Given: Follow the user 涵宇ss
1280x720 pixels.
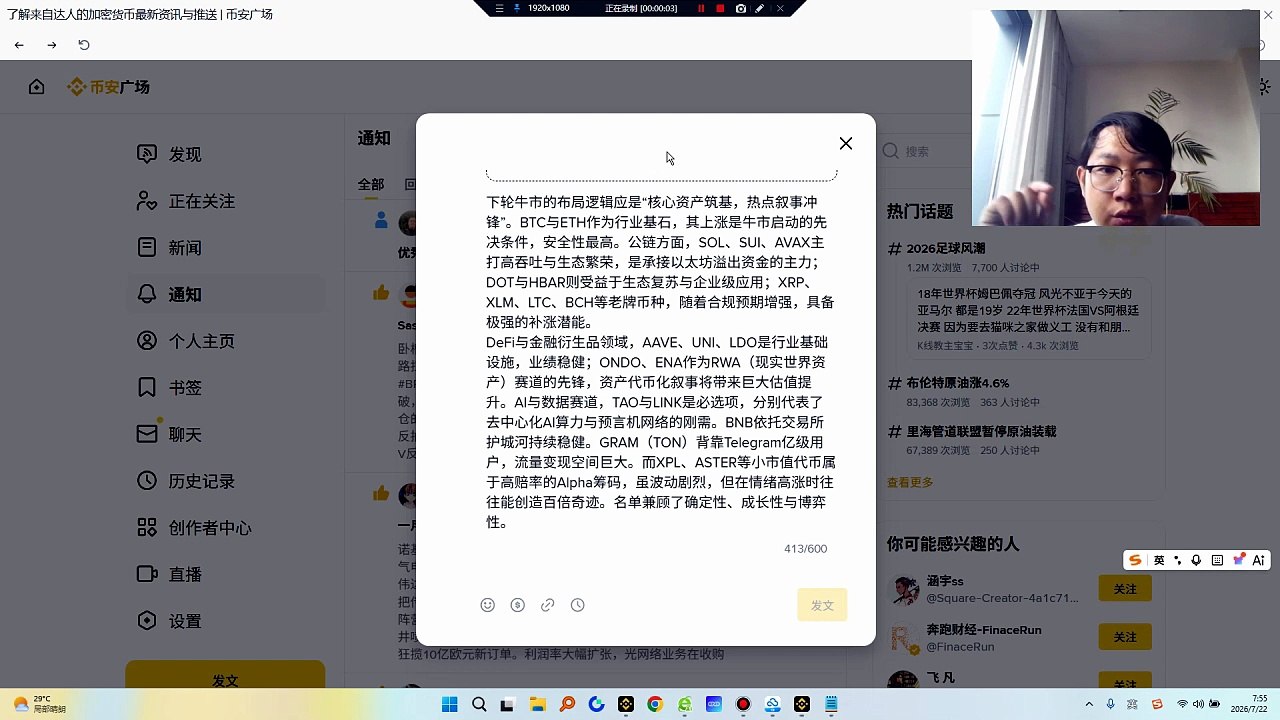Looking at the screenshot, I should 1125,589.
